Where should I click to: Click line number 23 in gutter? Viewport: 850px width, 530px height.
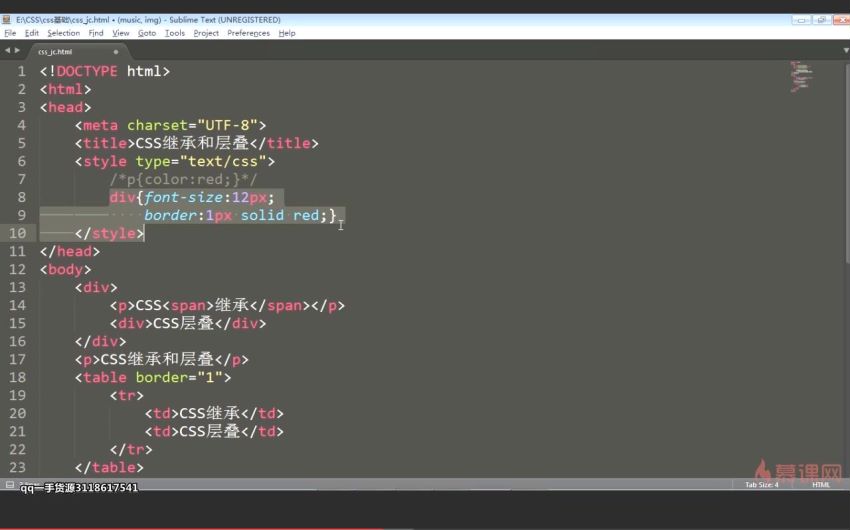pyautogui.click(x=17, y=467)
